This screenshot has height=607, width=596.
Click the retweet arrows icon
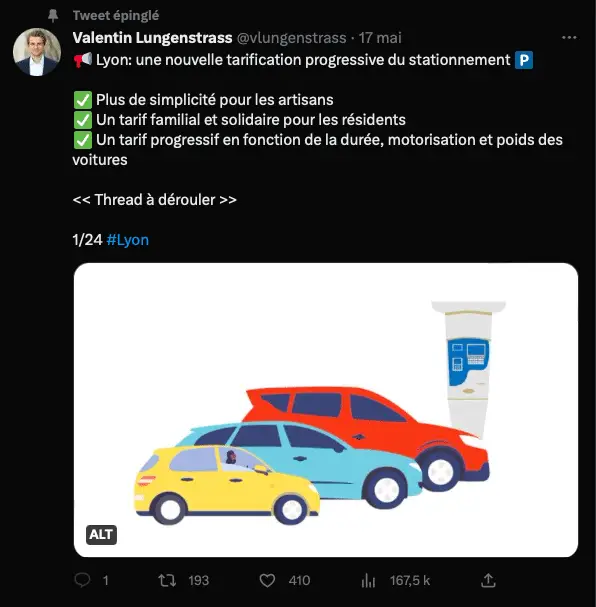(167, 580)
